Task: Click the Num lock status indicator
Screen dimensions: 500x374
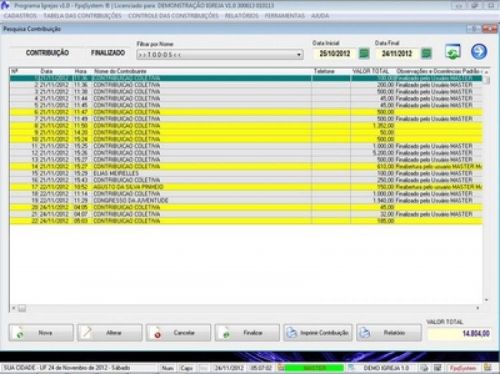Action: 167,368
